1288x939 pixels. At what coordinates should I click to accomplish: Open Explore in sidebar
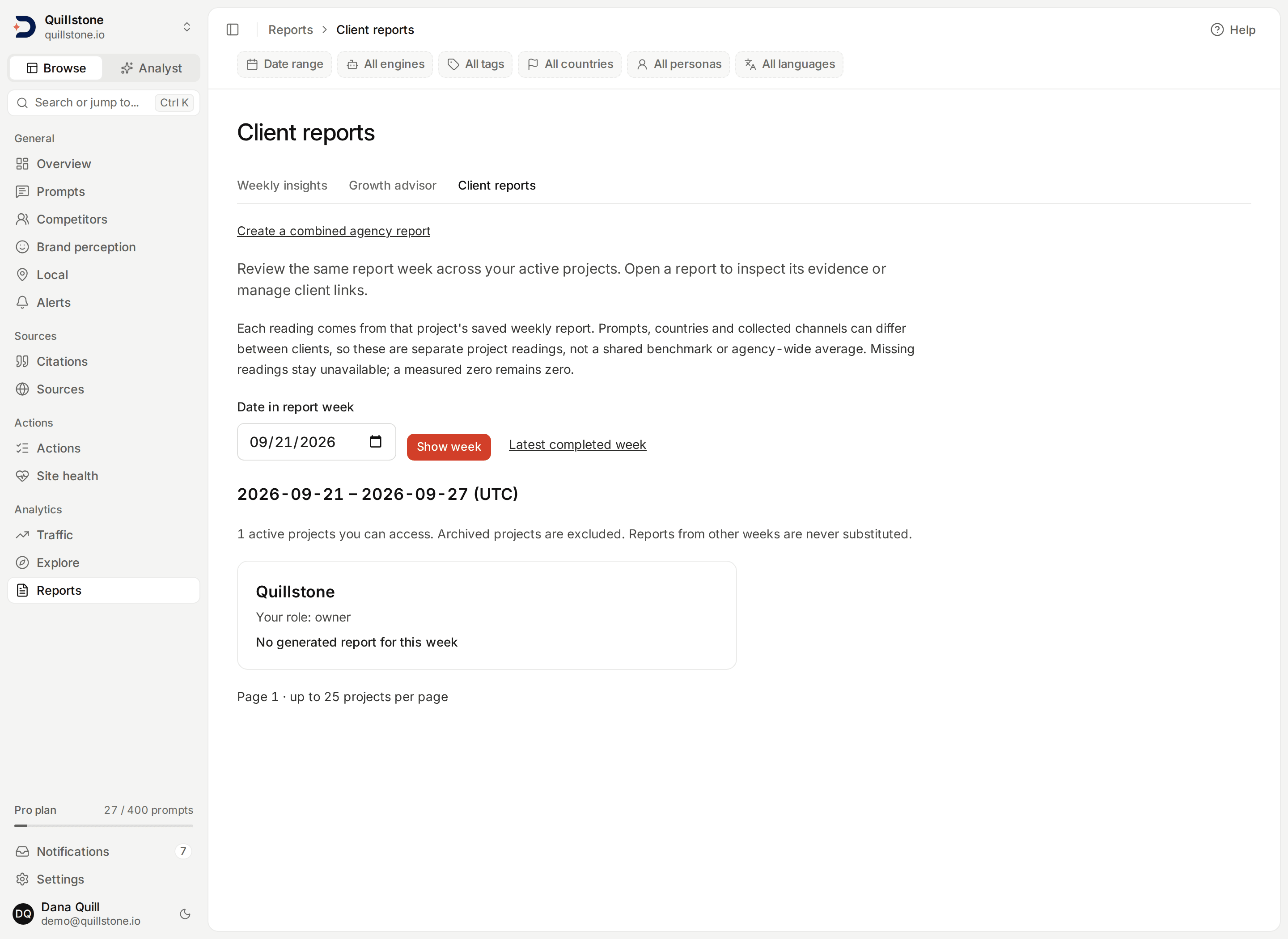(x=103, y=563)
